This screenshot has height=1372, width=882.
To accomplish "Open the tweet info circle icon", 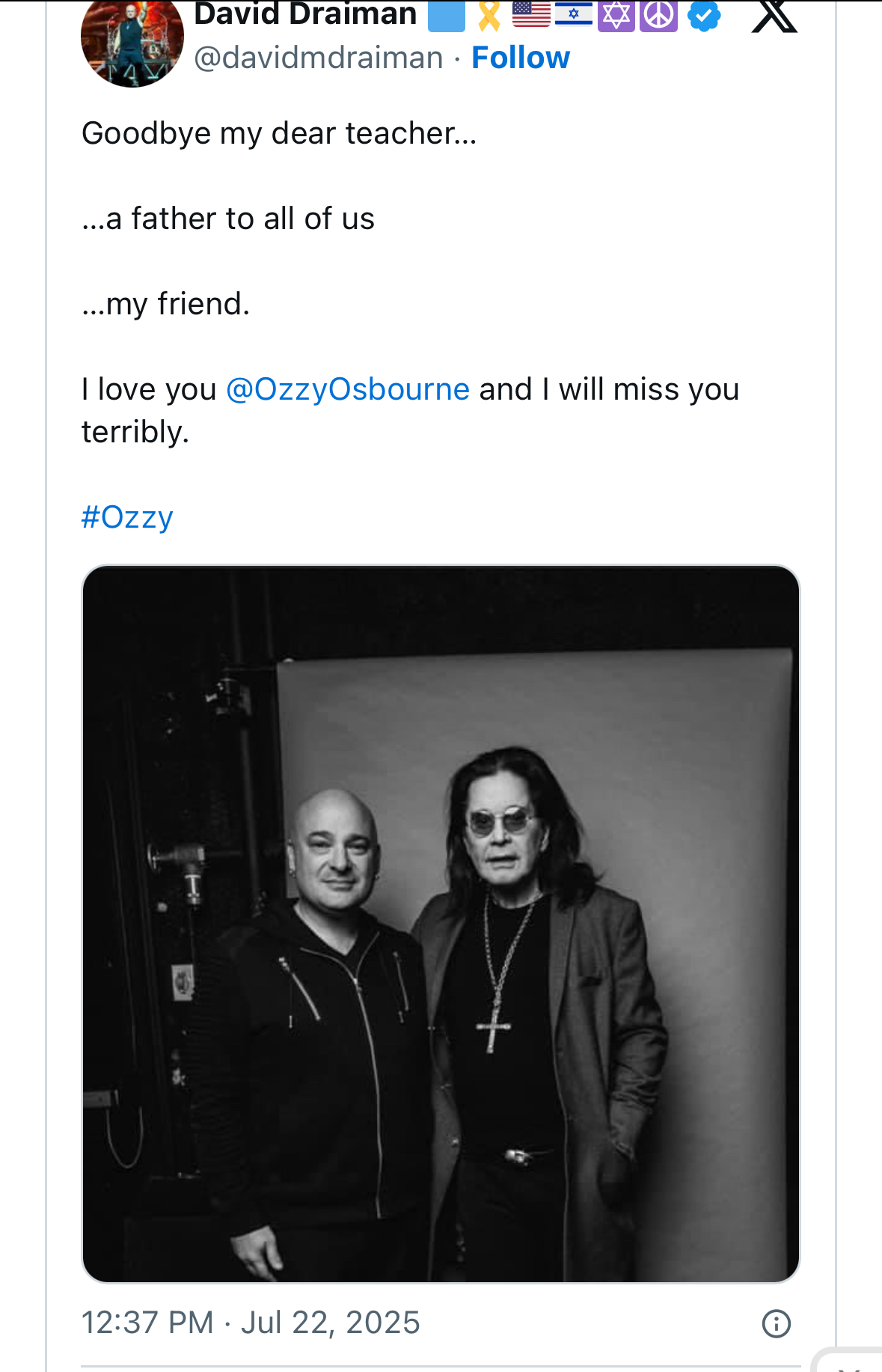I will tap(776, 1323).
